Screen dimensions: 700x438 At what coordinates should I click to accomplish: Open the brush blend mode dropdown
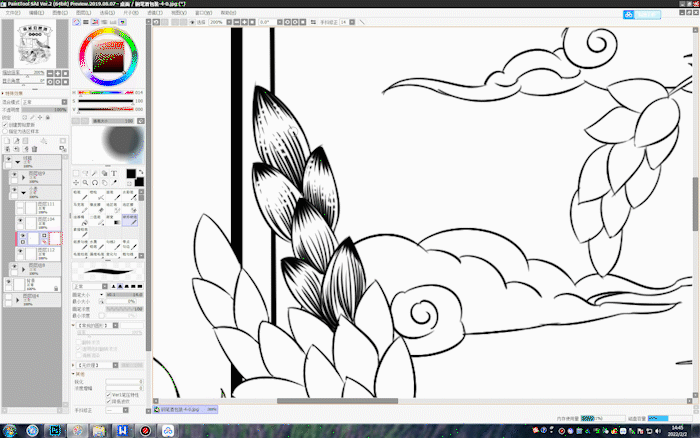point(90,285)
